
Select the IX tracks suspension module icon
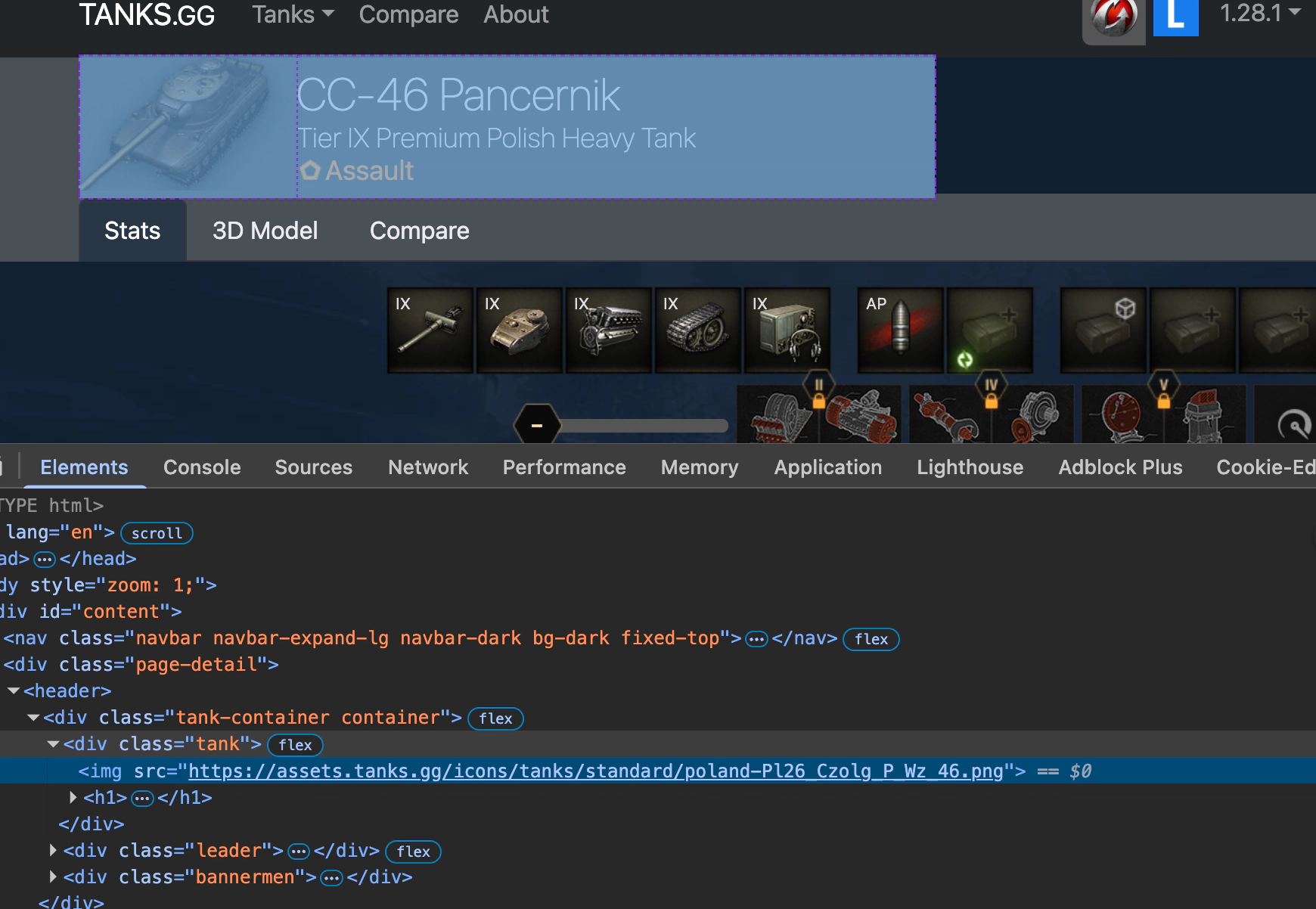(x=698, y=330)
